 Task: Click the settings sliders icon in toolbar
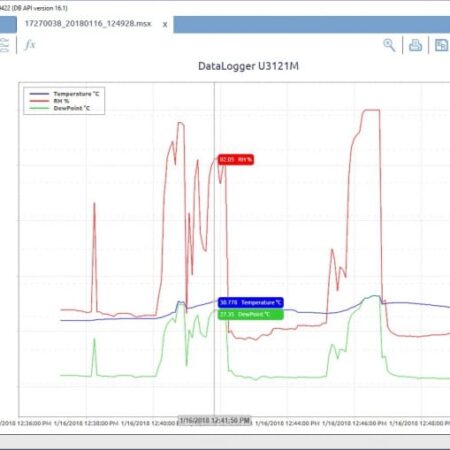(4, 45)
